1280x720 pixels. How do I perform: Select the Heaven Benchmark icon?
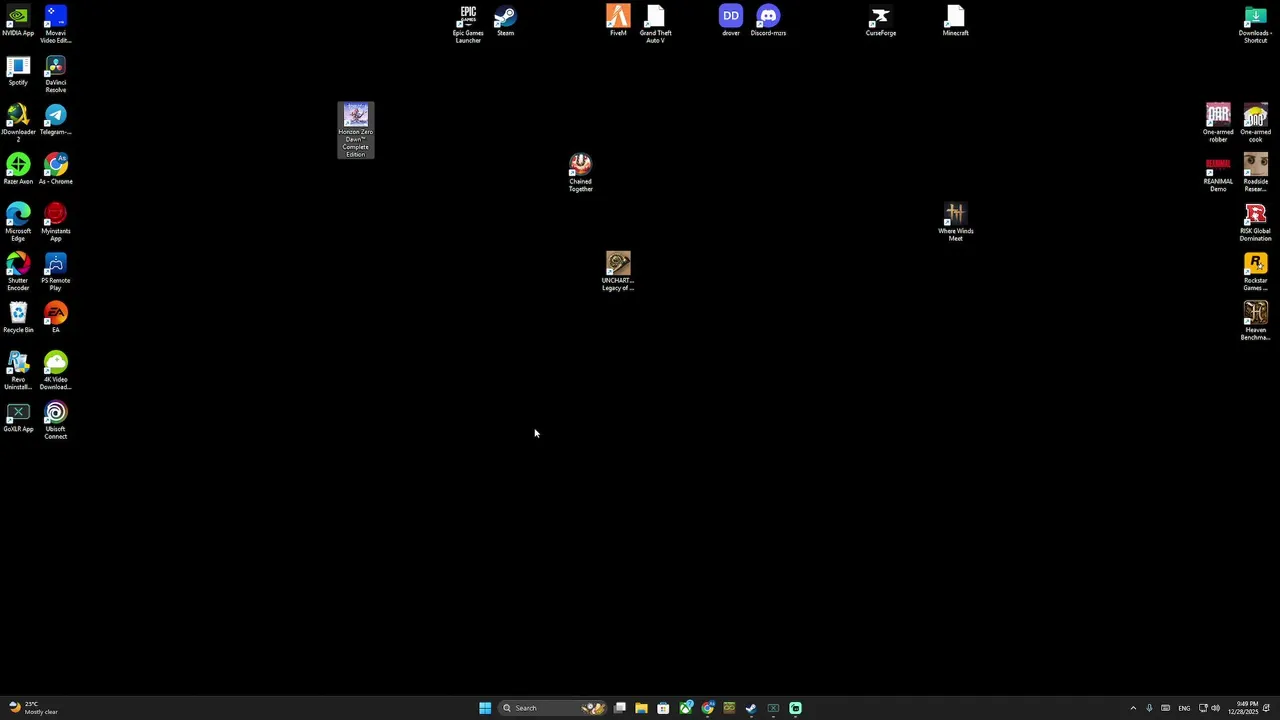point(1255,322)
